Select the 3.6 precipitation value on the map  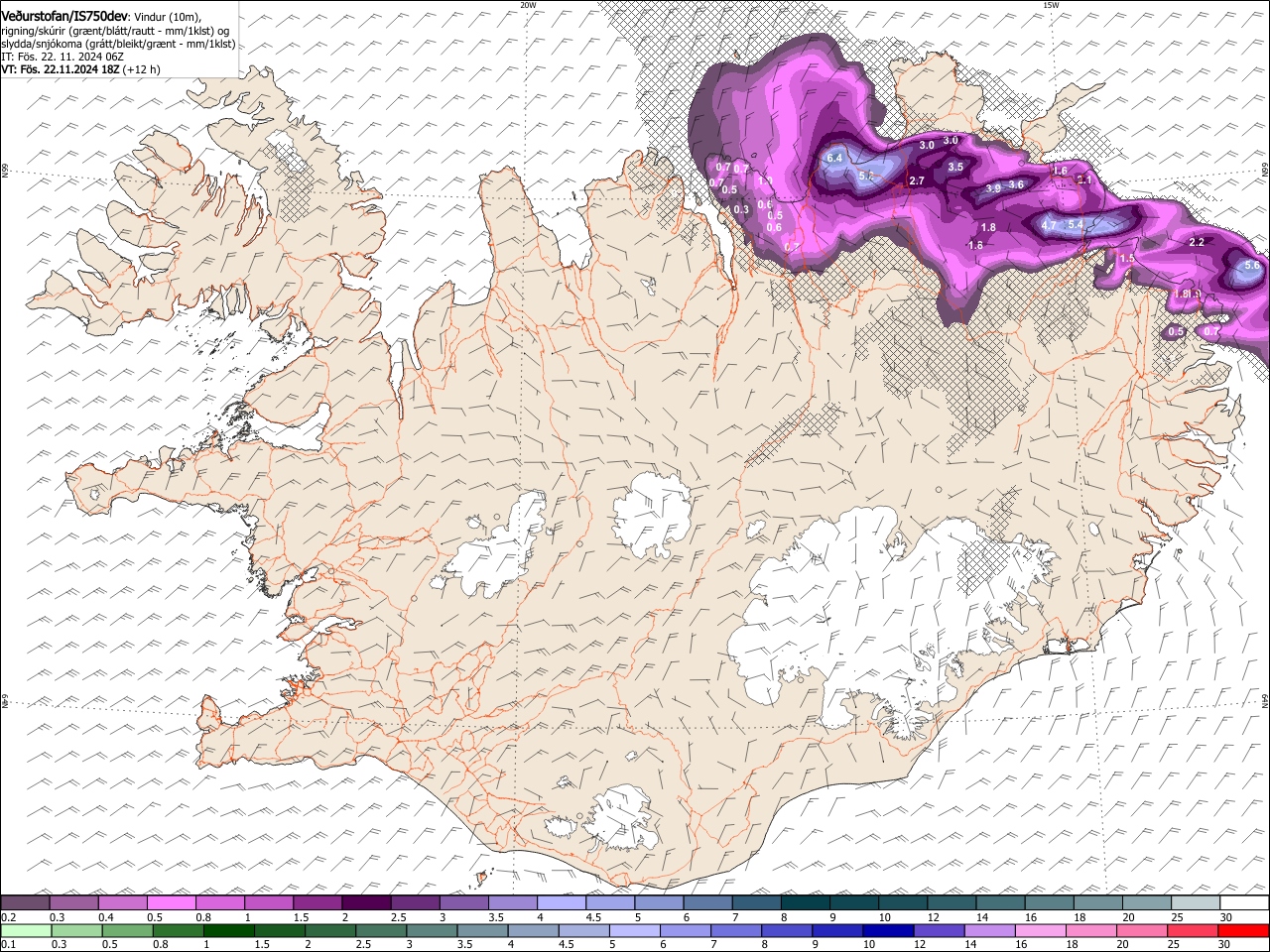pyautogui.click(x=1016, y=184)
